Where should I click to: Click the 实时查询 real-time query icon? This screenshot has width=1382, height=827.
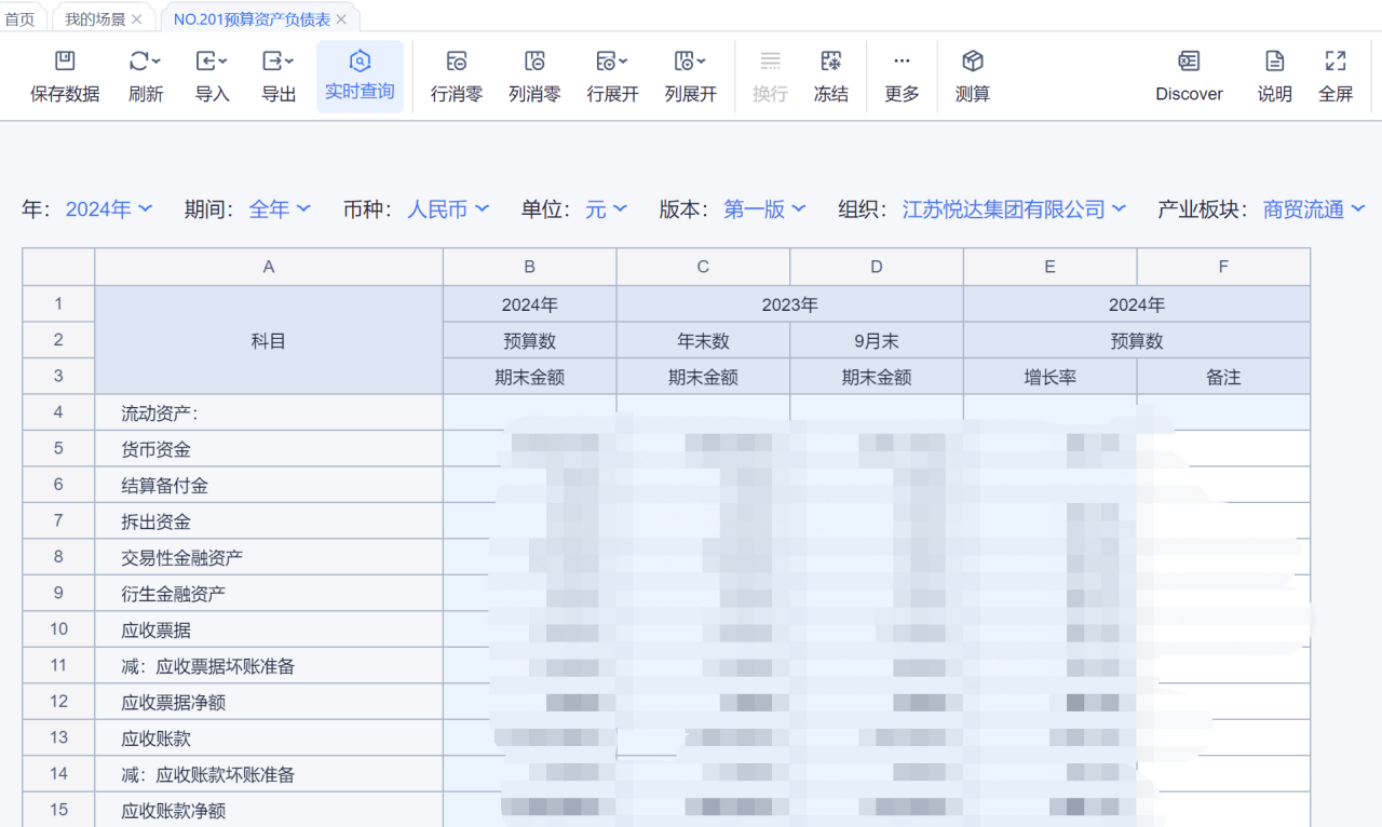coord(360,62)
